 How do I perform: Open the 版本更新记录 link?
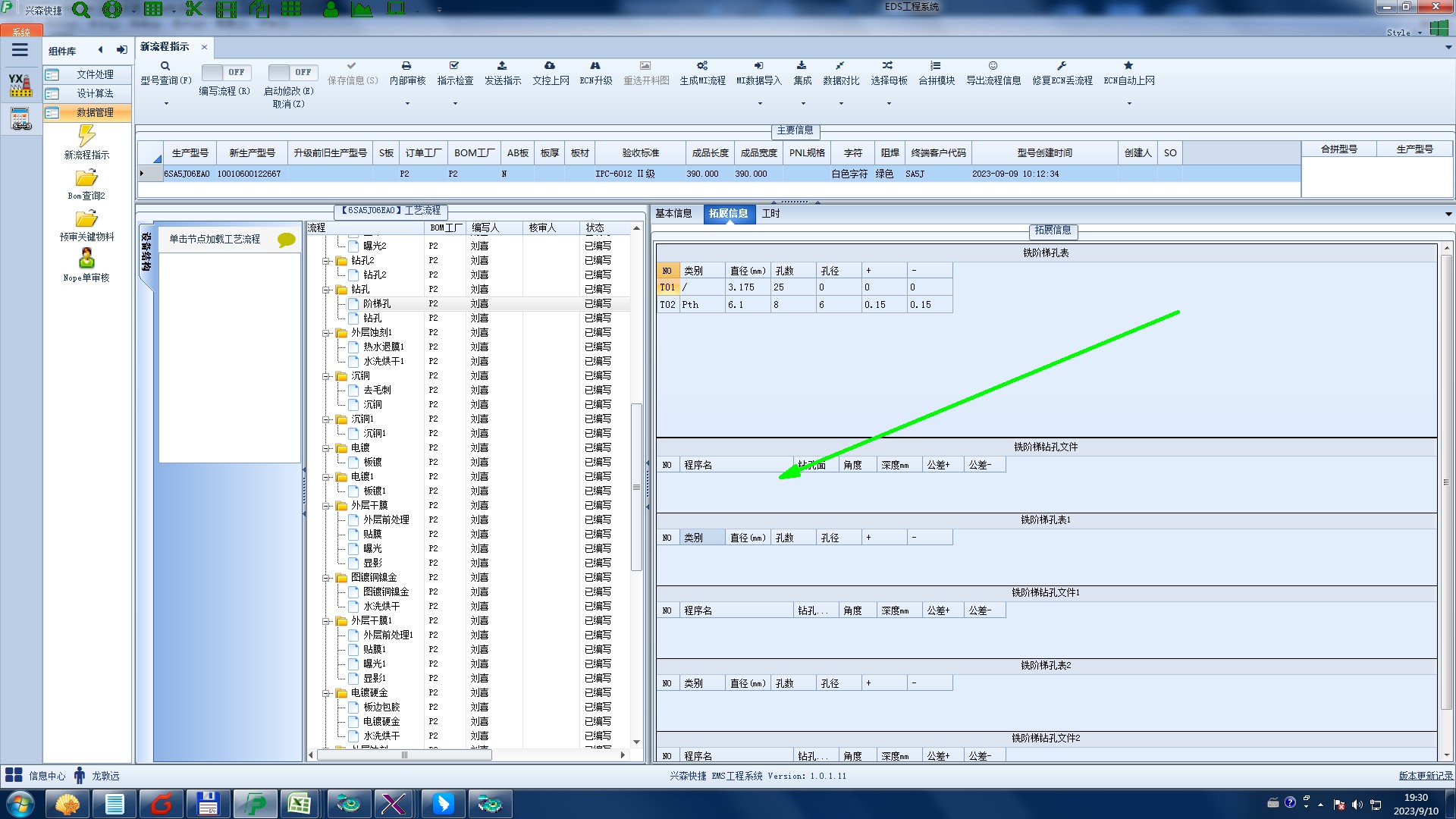[x=1425, y=776]
